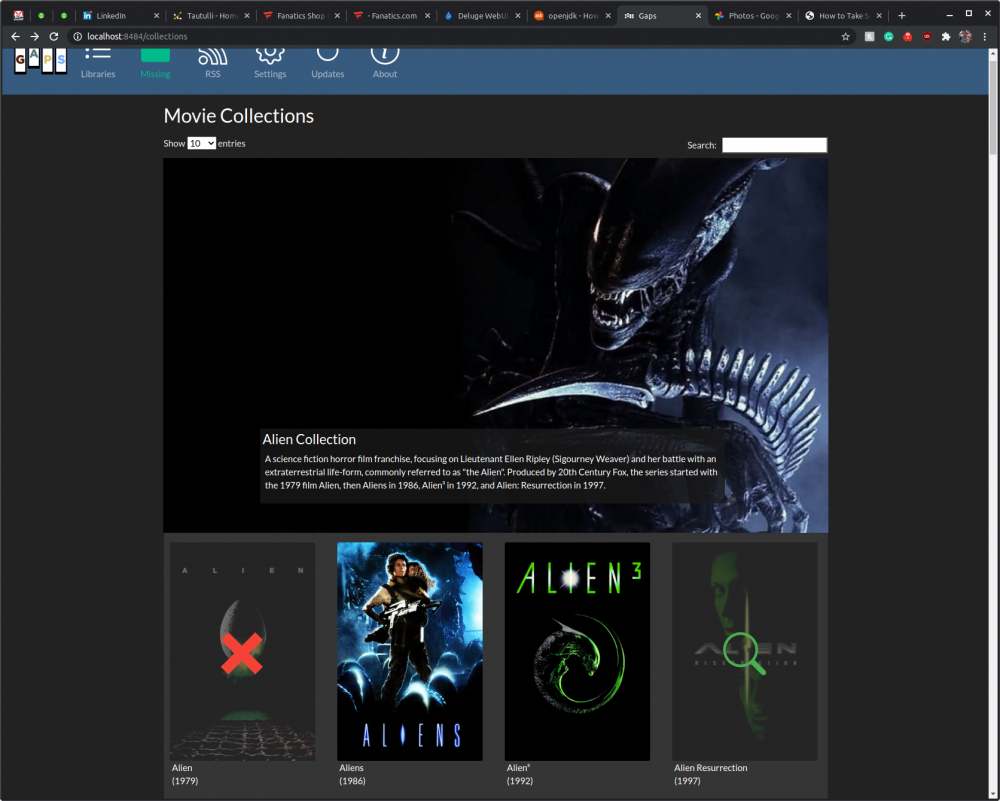
Task: Close the Tautulli tab
Action: coord(247,15)
